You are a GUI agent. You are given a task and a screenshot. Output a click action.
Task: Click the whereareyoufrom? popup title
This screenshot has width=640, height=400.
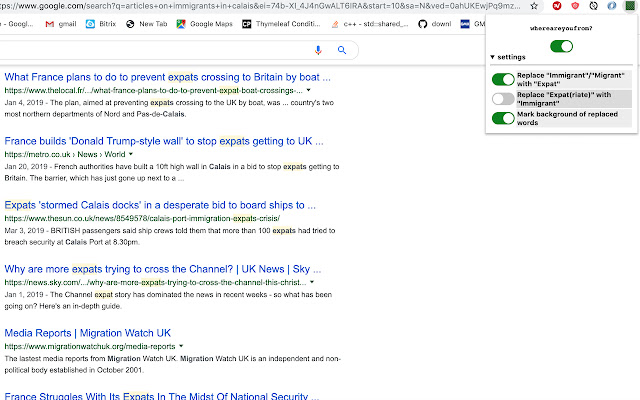pos(561,28)
